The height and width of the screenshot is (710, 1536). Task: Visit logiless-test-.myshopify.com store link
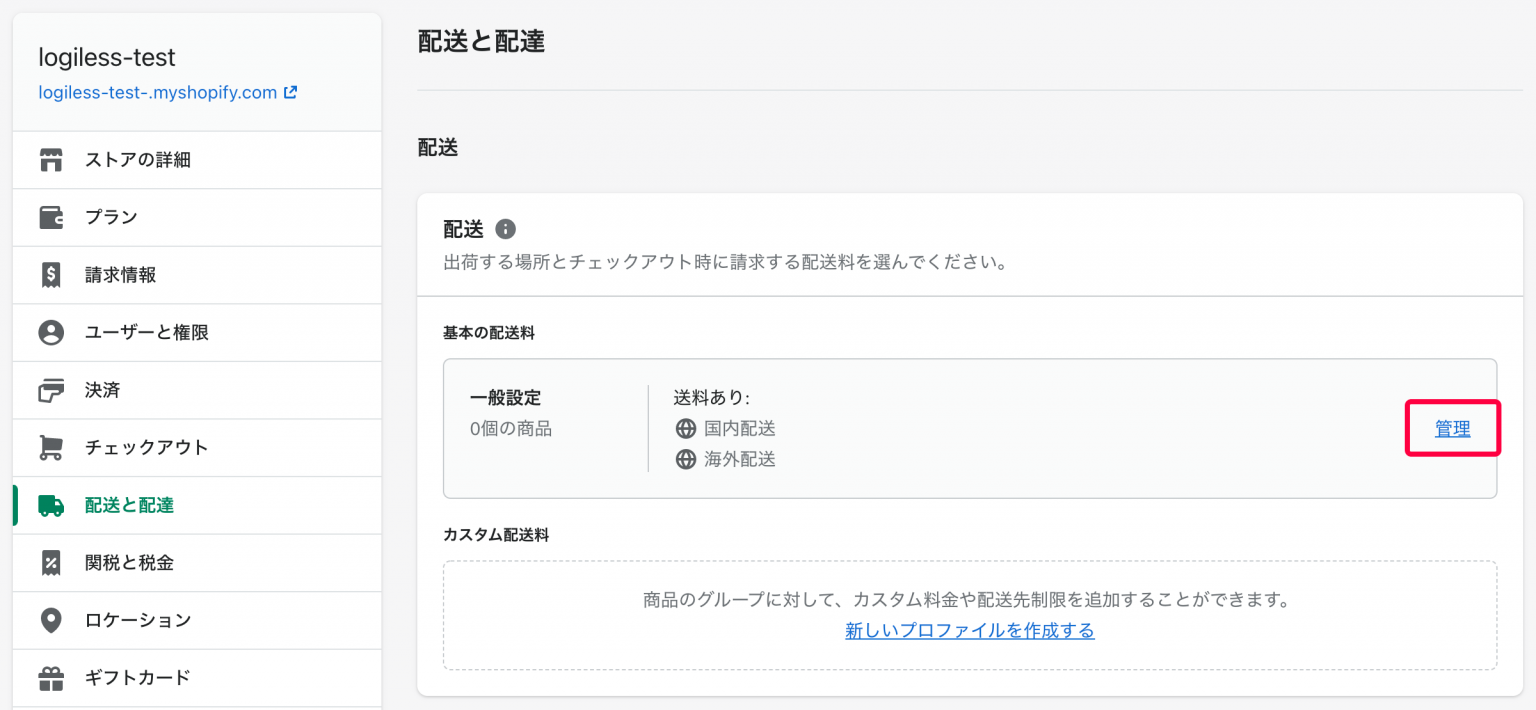click(155, 92)
